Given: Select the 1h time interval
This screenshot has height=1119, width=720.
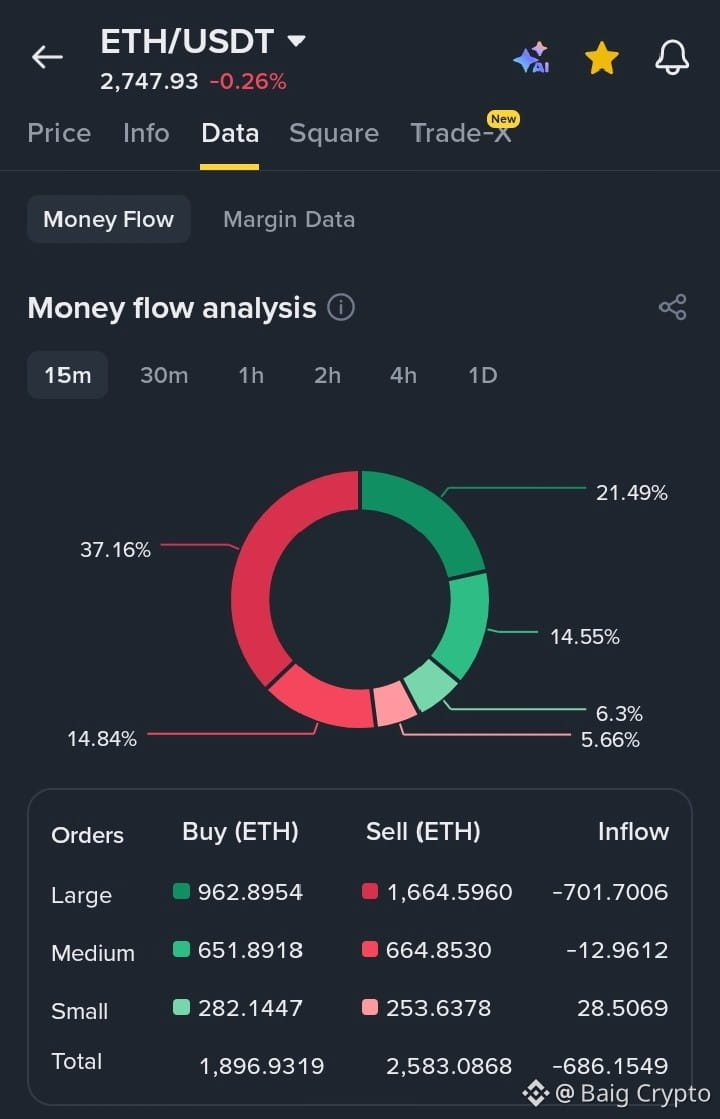Looking at the screenshot, I should 251,375.
